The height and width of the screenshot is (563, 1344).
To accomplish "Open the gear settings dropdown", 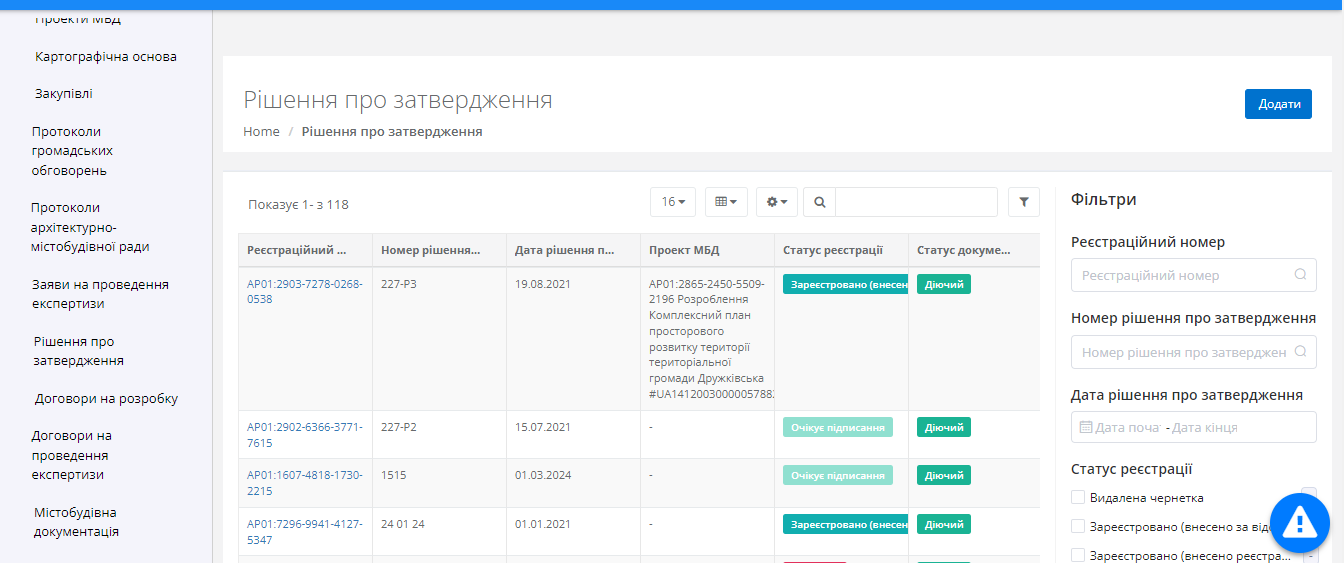I will 777,202.
